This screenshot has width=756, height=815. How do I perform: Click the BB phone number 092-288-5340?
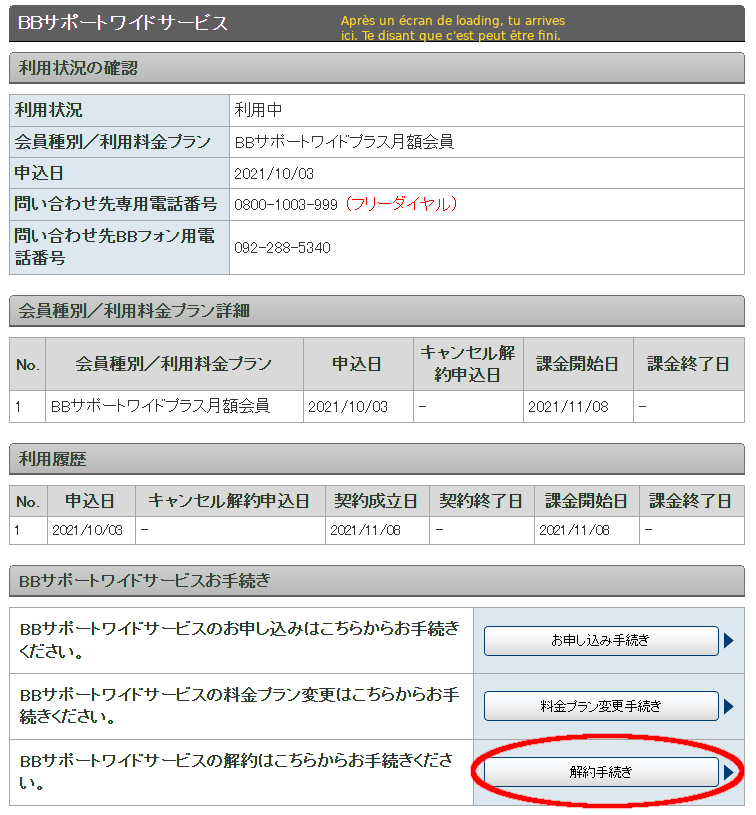click(282, 248)
